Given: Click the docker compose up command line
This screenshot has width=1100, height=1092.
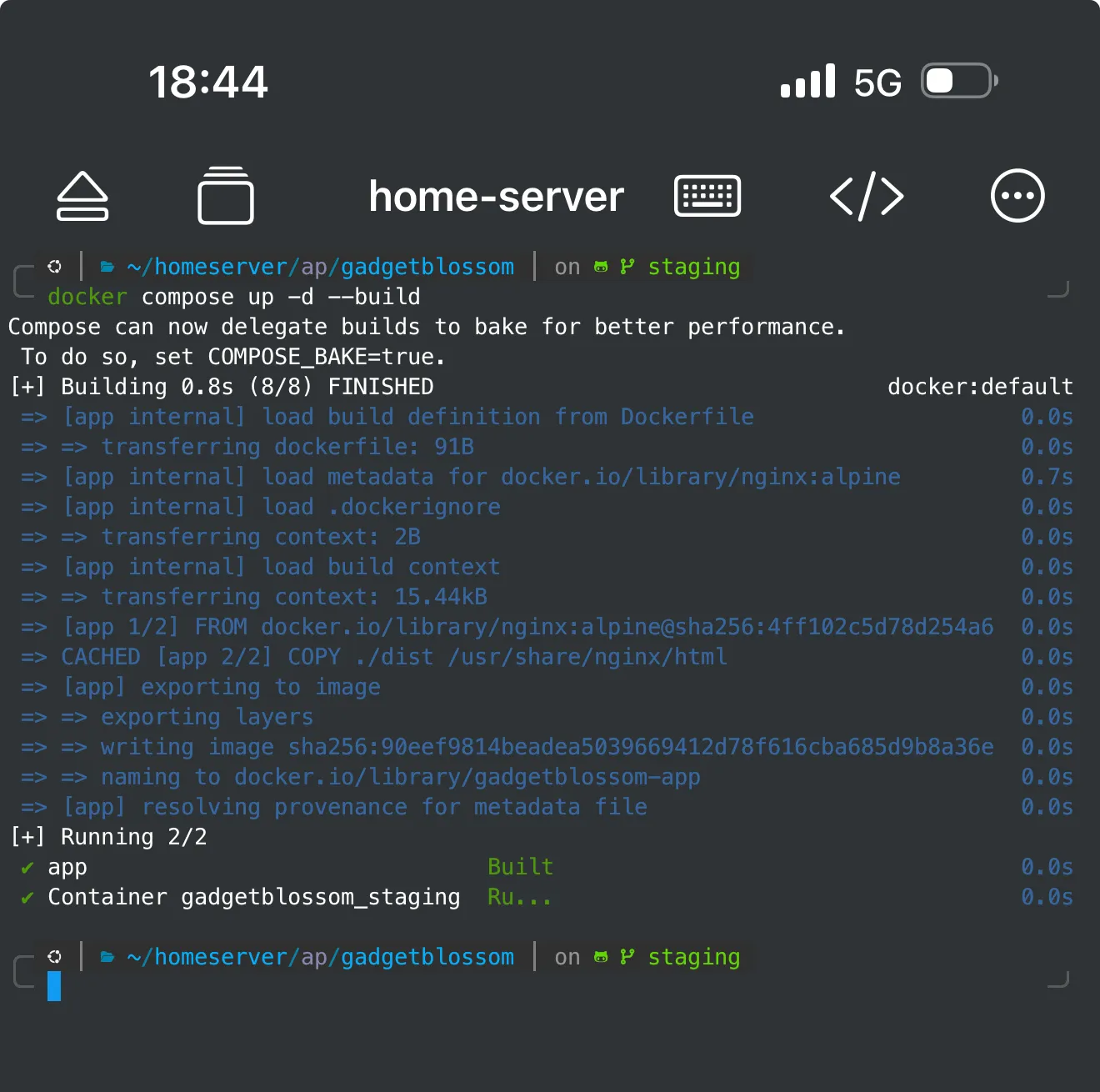Looking at the screenshot, I should (234, 297).
